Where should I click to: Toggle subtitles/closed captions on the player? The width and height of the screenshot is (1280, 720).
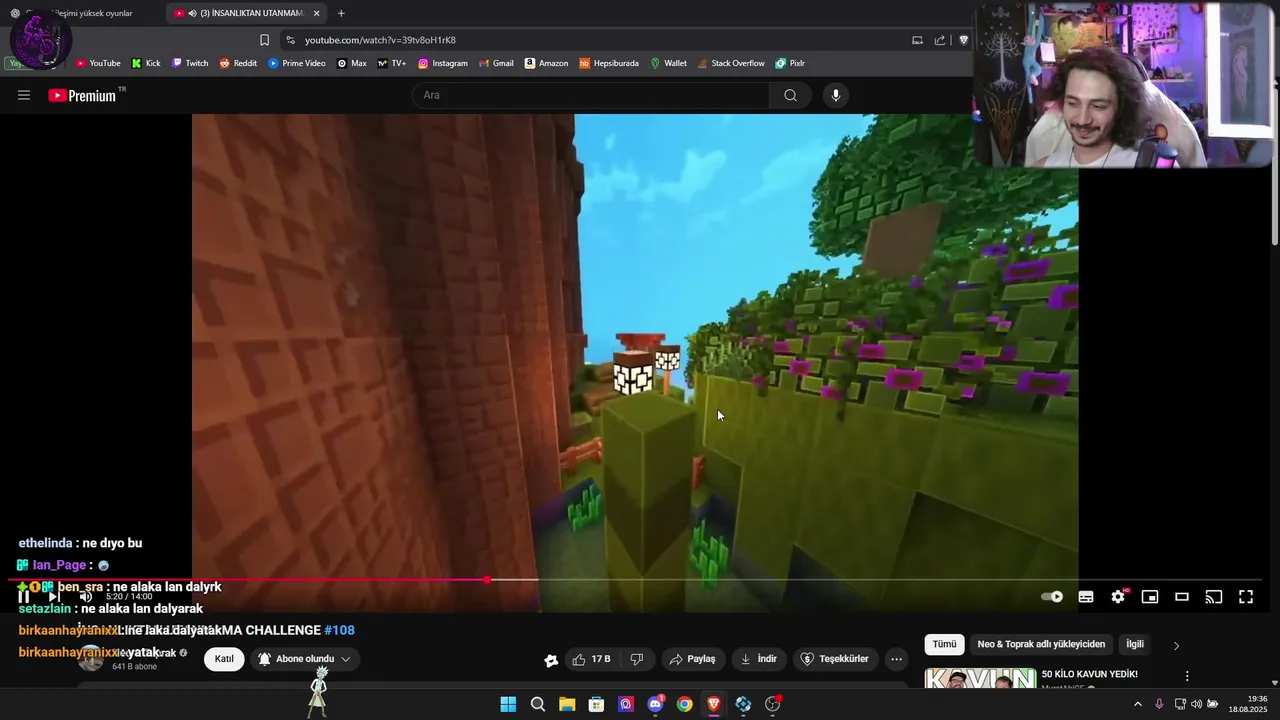[1086, 597]
